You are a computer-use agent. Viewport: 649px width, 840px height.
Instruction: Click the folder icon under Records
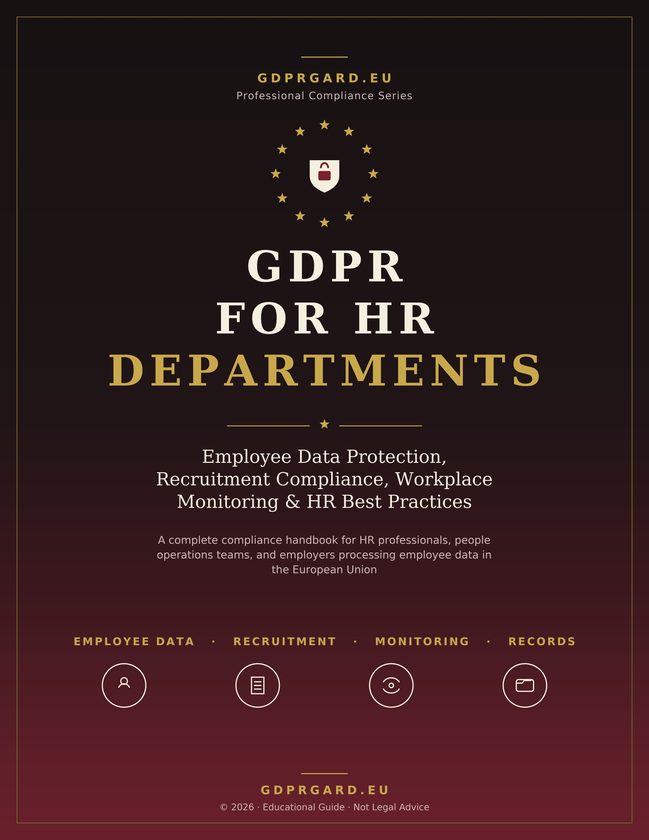[x=525, y=685]
